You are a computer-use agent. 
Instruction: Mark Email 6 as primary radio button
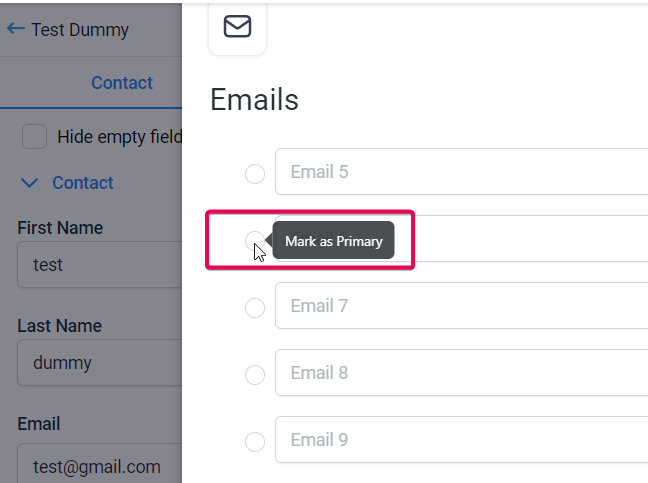[255, 240]
